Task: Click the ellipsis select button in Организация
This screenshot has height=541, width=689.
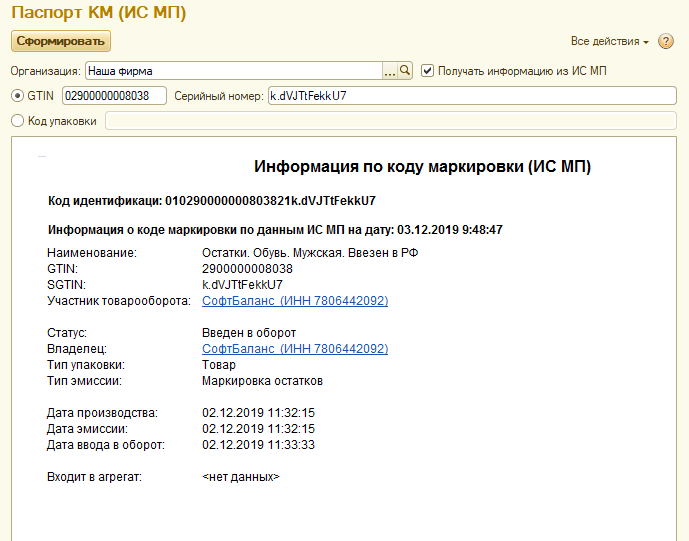Action: point(390,71)
